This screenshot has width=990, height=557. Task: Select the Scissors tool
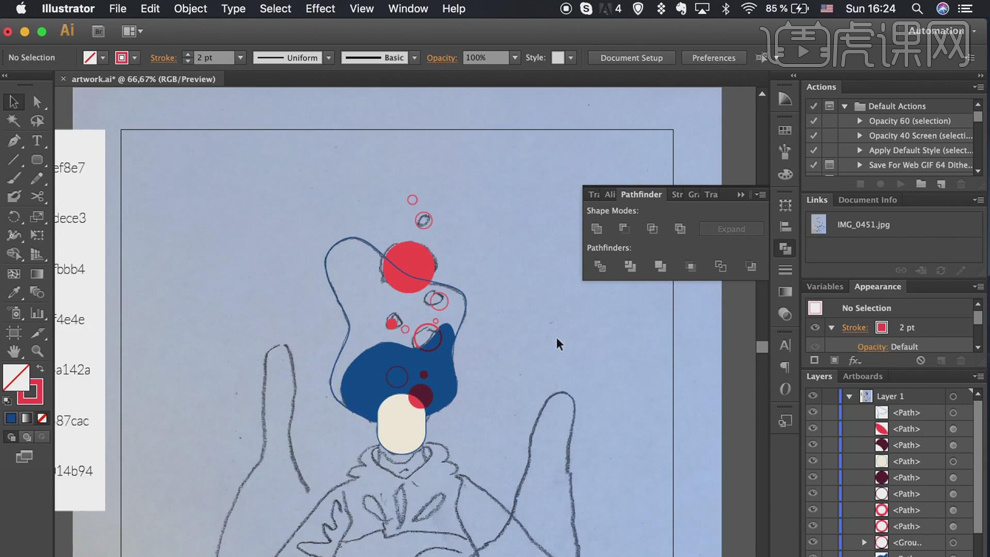tap(37, 197)
